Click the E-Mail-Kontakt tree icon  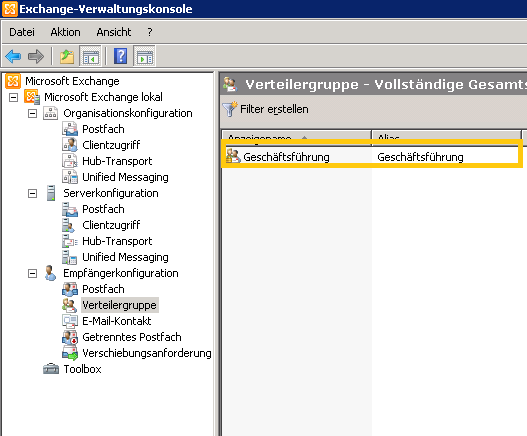click(70, 321)
